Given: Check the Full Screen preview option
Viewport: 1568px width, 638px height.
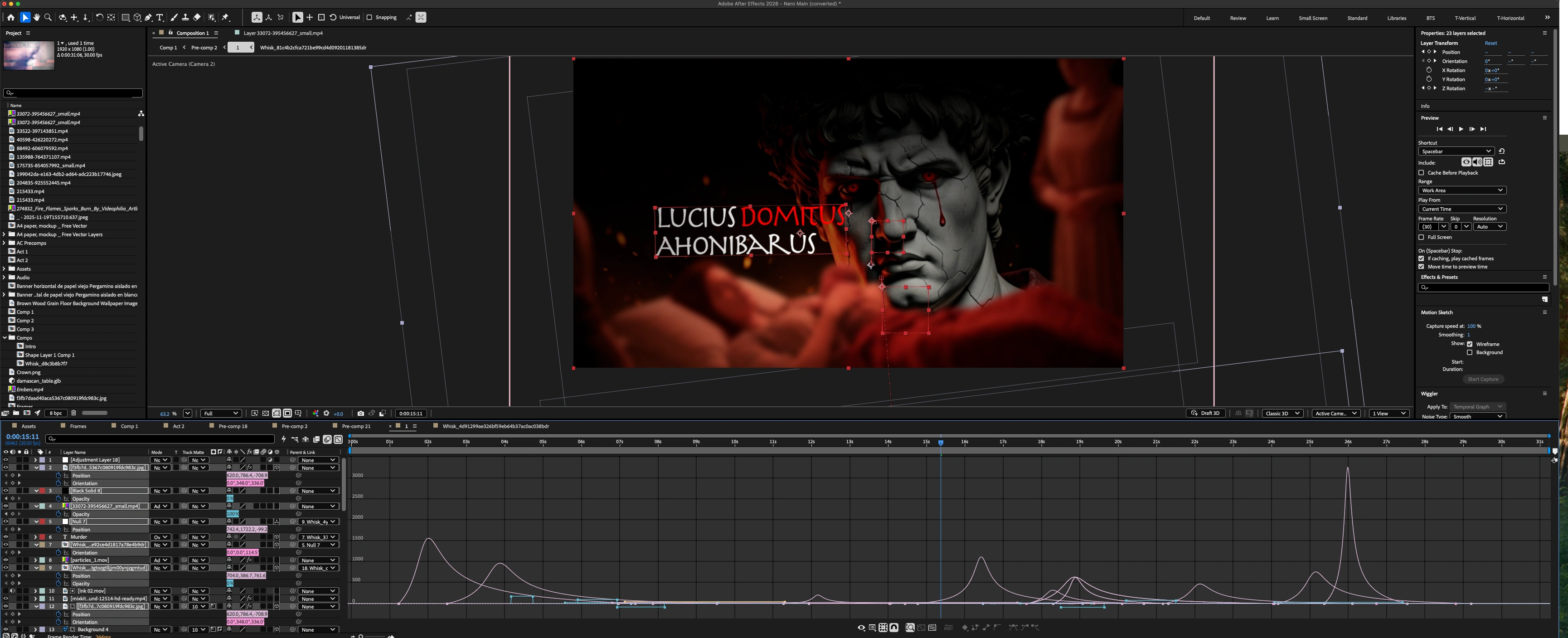Looking at the screenshot, I should click(1421, 238).
